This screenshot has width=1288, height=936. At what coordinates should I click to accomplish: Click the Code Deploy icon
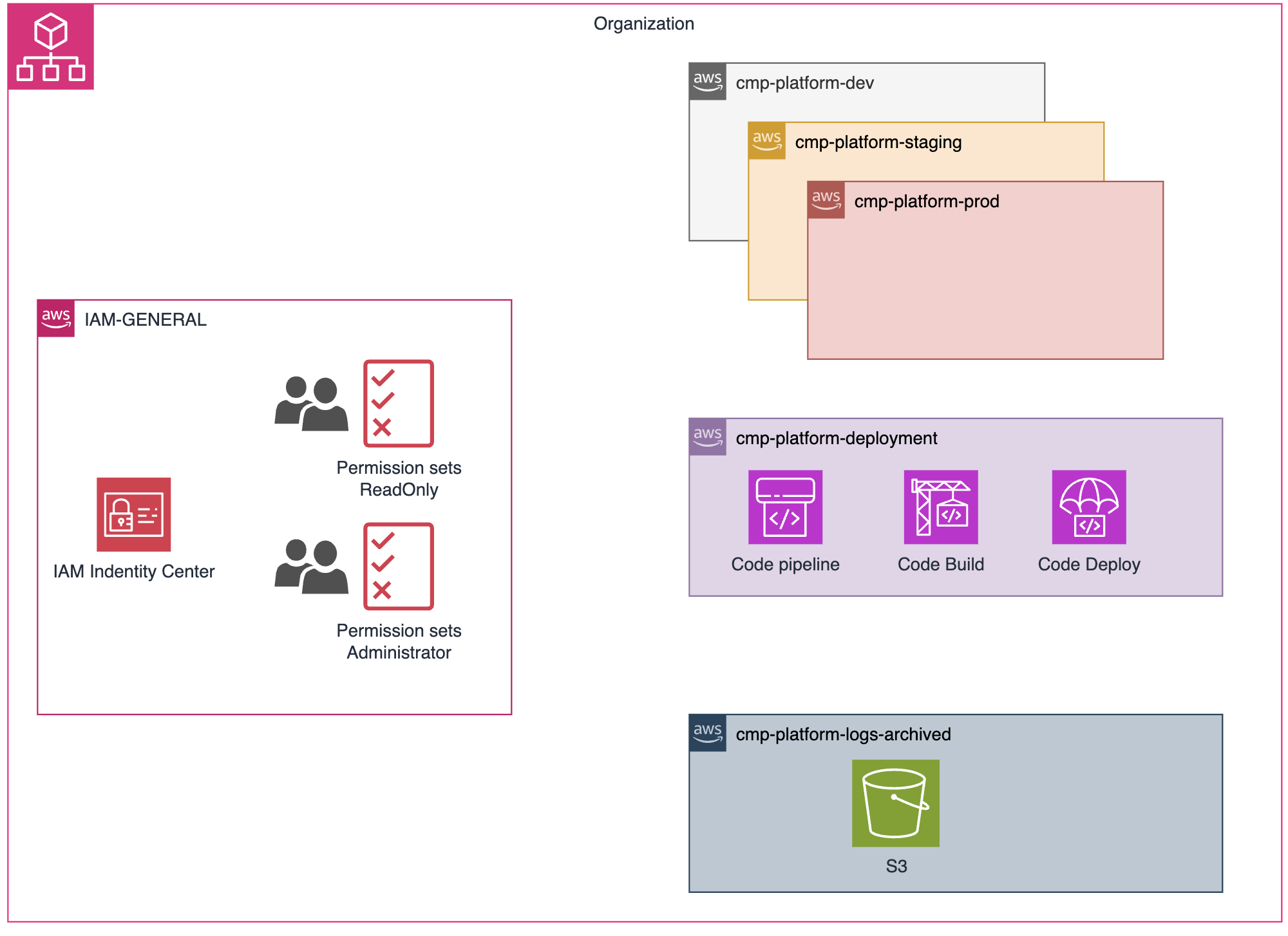pyautogui.click(x=1088, y=507)
